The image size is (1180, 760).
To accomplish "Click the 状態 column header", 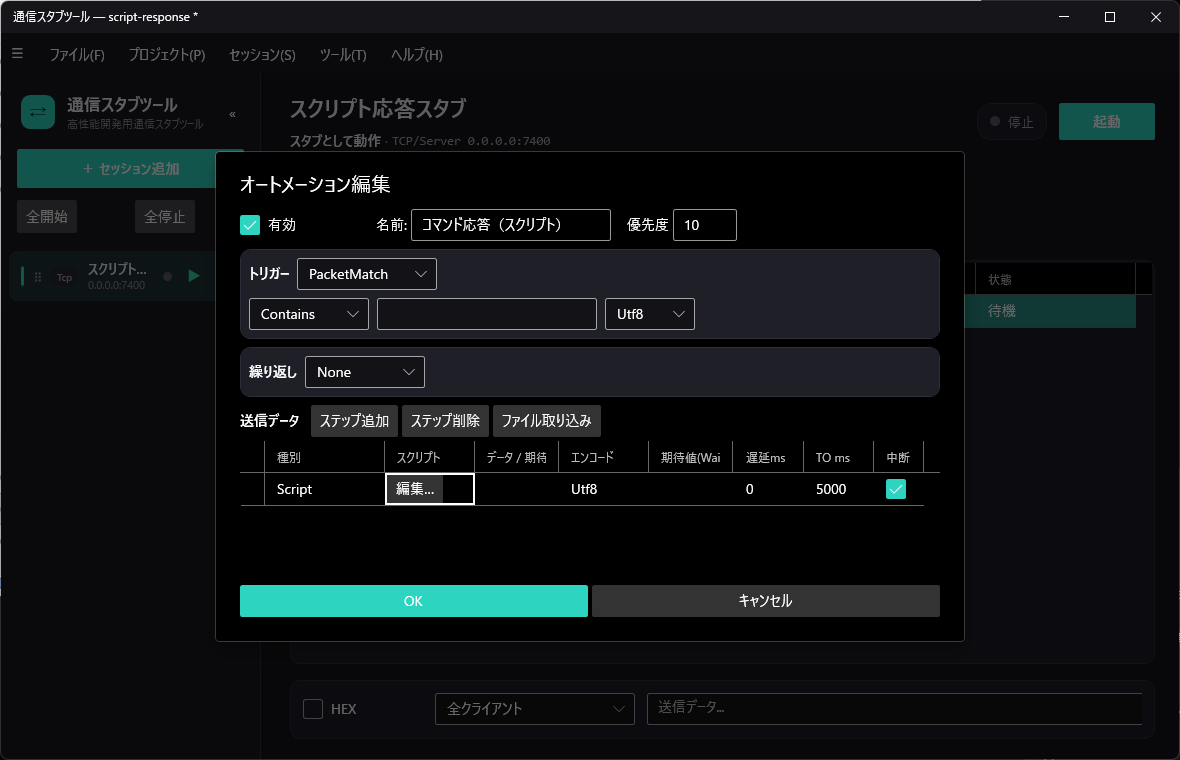I will click(x=1055, y=279).
